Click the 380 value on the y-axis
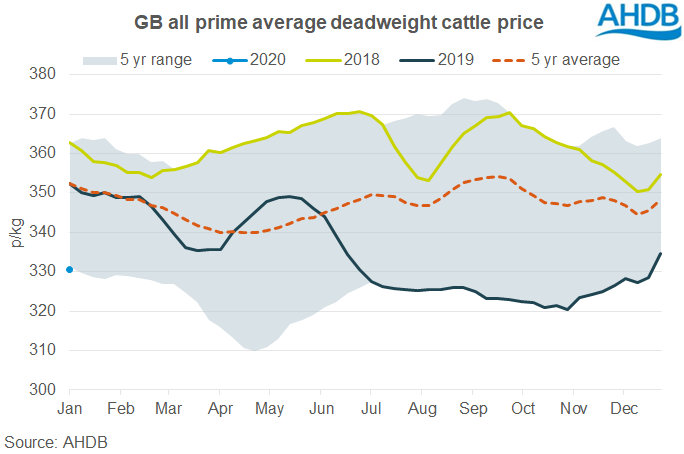This screenshot has height=454, width=684. point(42,74)
